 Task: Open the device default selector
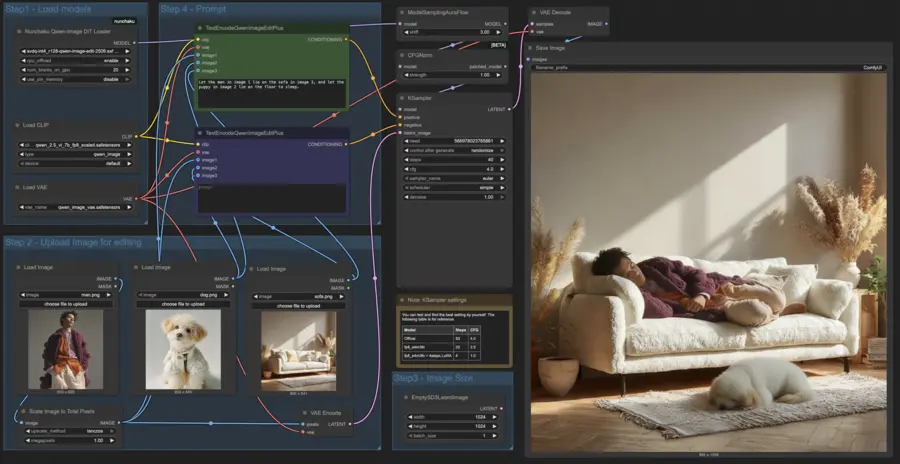point(76,163)
